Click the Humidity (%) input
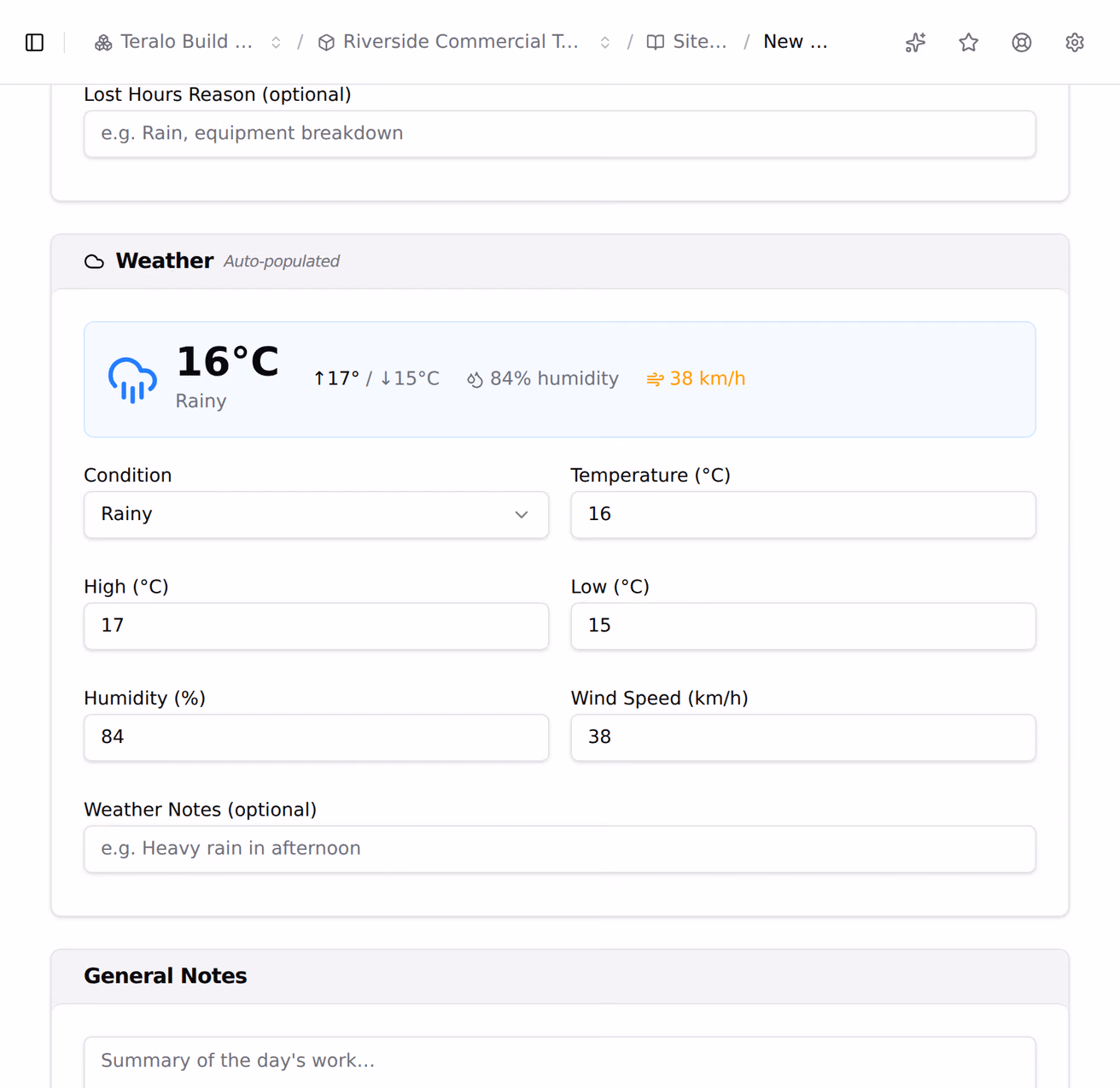 pos(316,737)
